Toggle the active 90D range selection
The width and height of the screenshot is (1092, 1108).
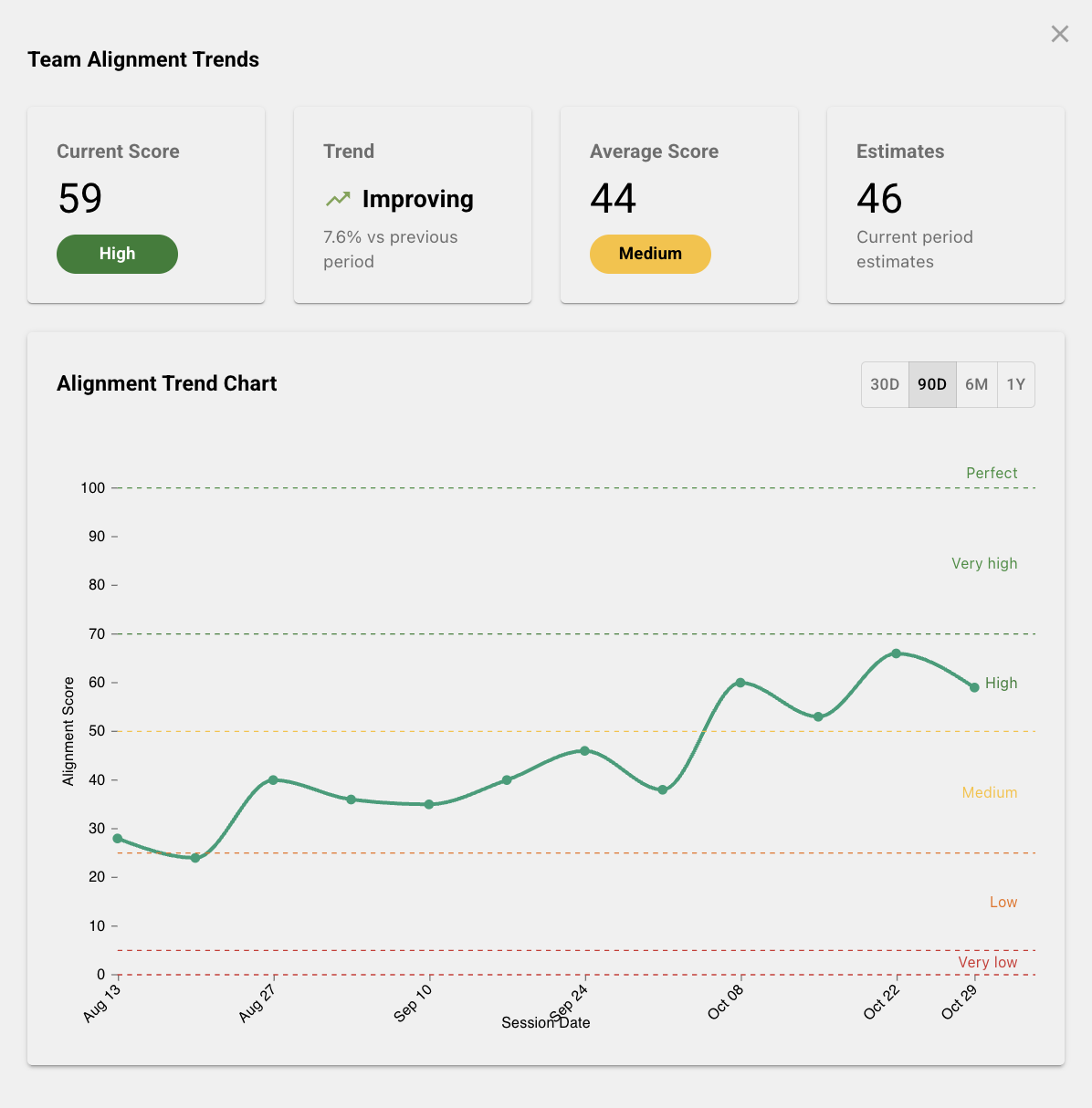(931, 384)
